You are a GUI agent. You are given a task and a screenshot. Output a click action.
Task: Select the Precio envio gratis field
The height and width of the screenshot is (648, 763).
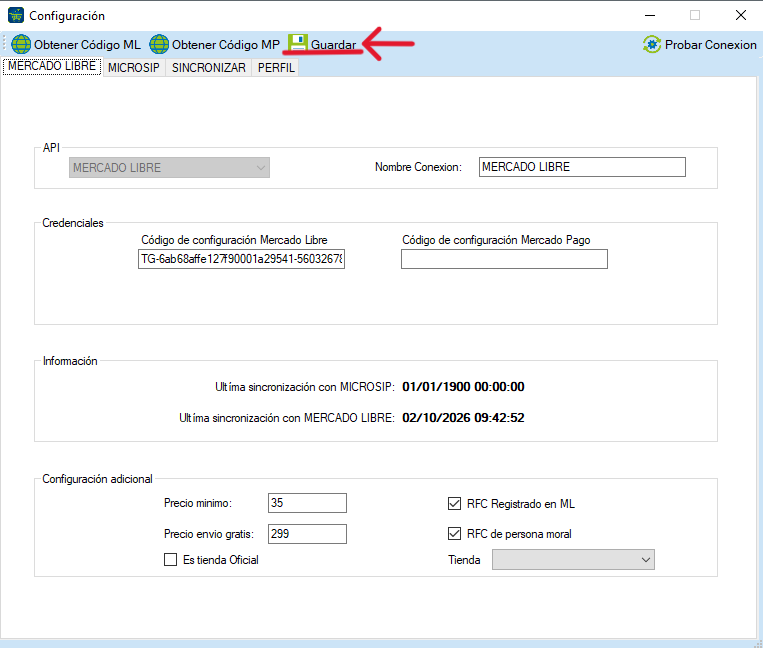307,534
